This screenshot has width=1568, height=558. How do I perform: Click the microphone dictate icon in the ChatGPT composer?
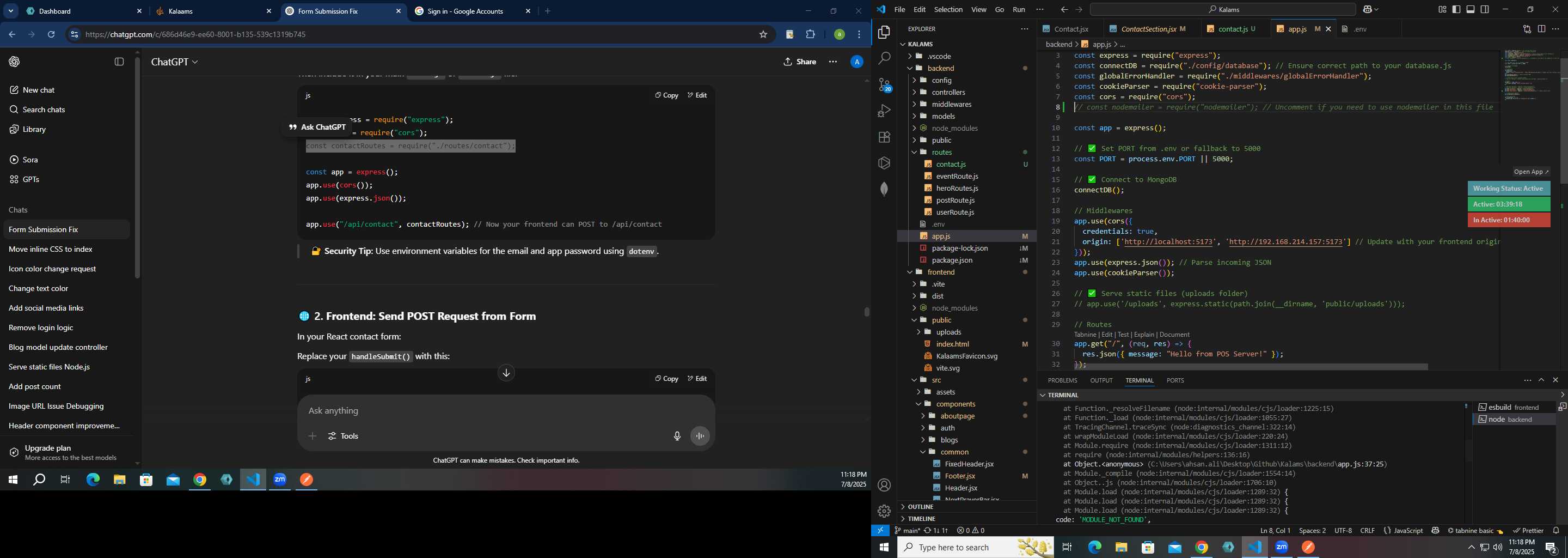point(677,436)
